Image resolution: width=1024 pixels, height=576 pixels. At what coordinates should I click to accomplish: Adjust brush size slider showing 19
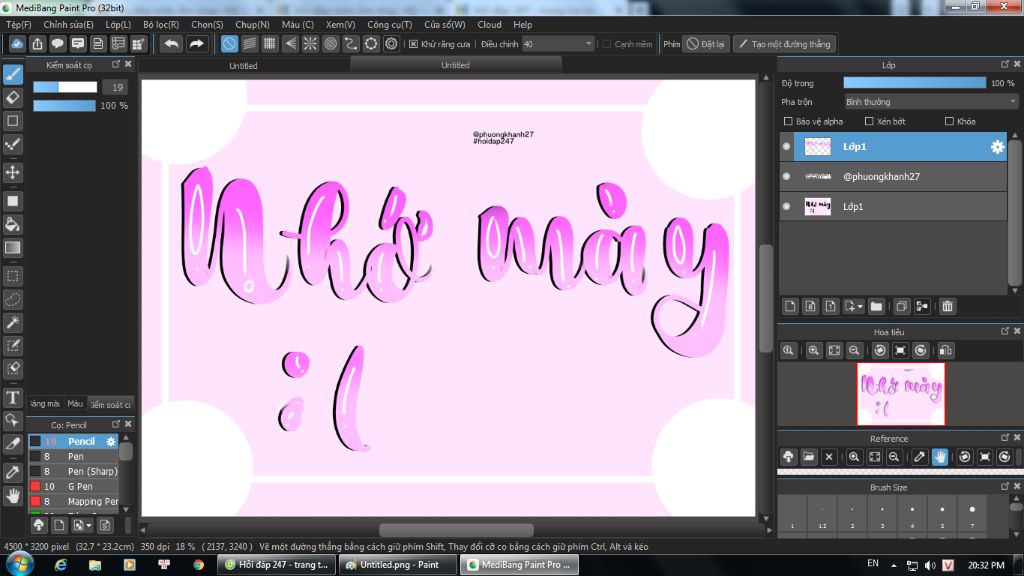(x=65, y=88)
